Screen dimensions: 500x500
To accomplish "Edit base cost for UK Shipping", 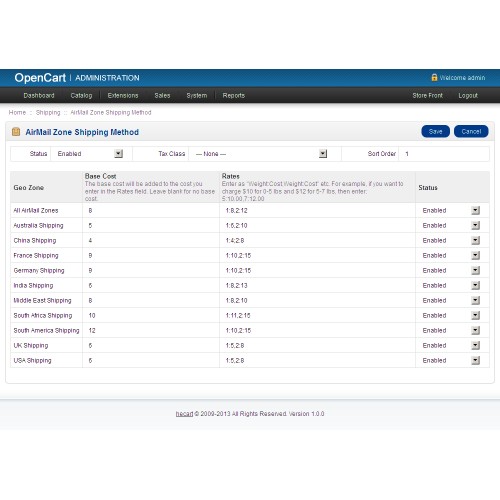I will (x=151, y=345).
